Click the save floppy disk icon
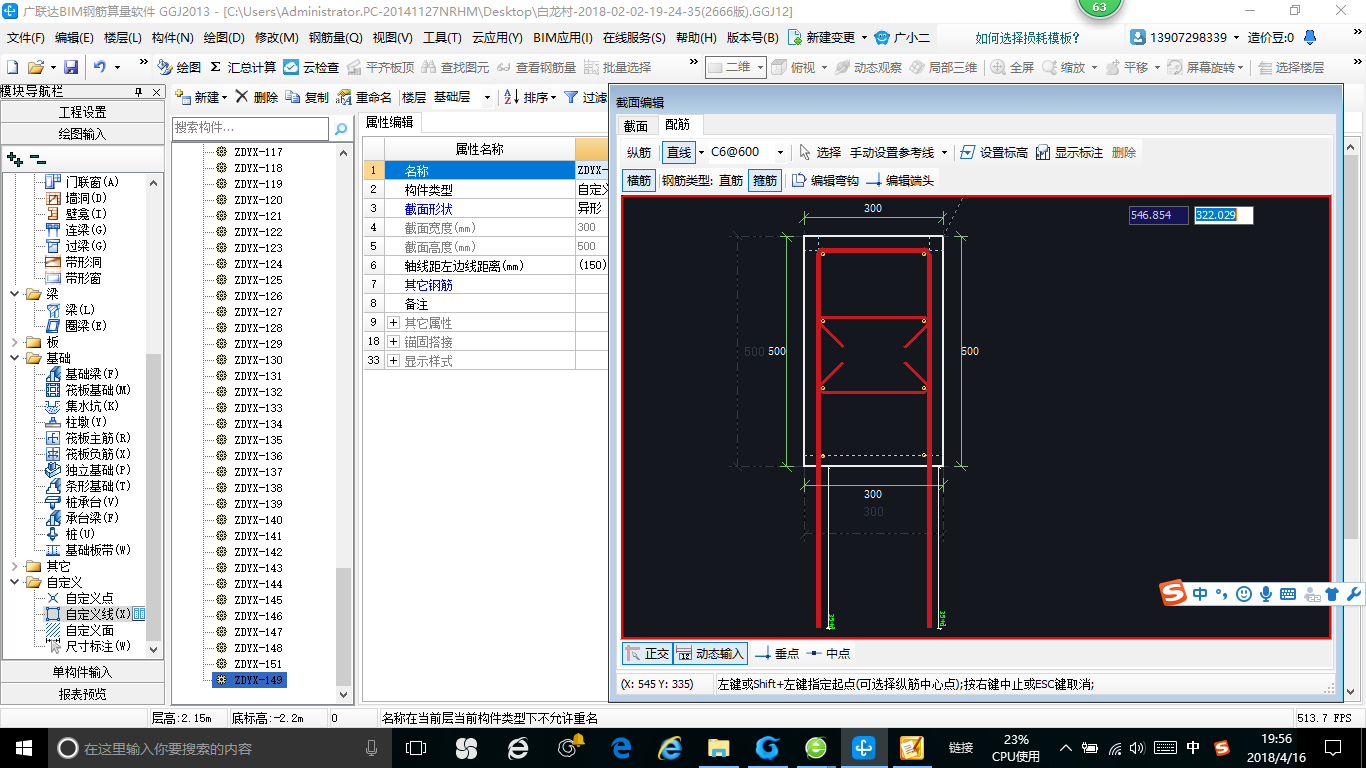This screenshot has width=1366, height=768. tap(71, 67)
